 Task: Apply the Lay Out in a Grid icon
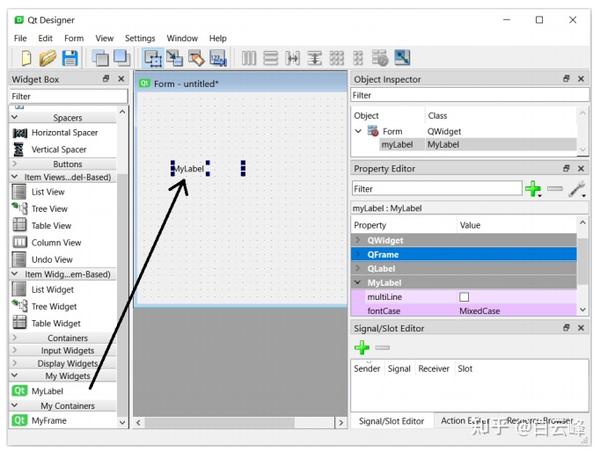point(337,58)
